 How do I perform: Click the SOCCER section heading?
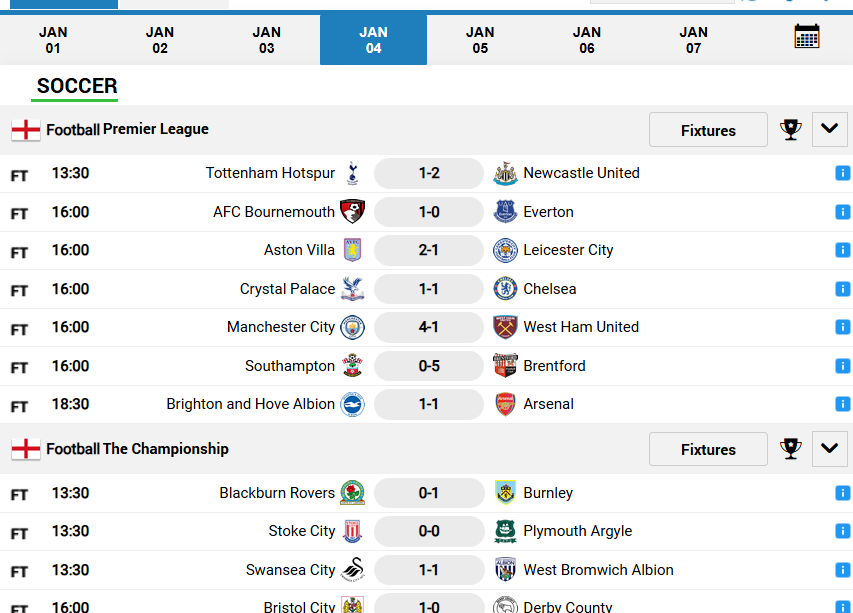(77, 86)
